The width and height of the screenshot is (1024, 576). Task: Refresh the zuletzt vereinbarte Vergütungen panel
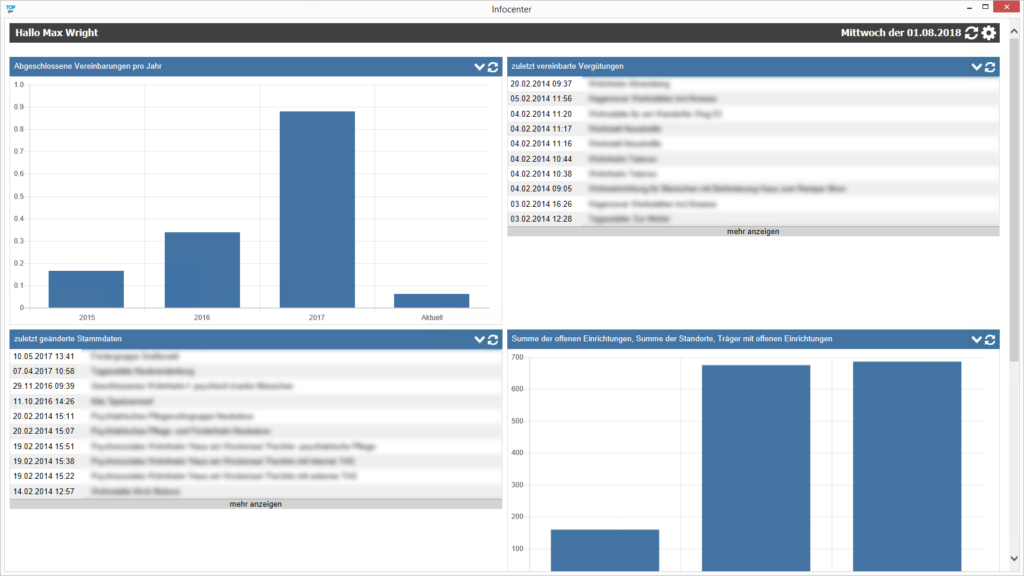tap(990, 67)
